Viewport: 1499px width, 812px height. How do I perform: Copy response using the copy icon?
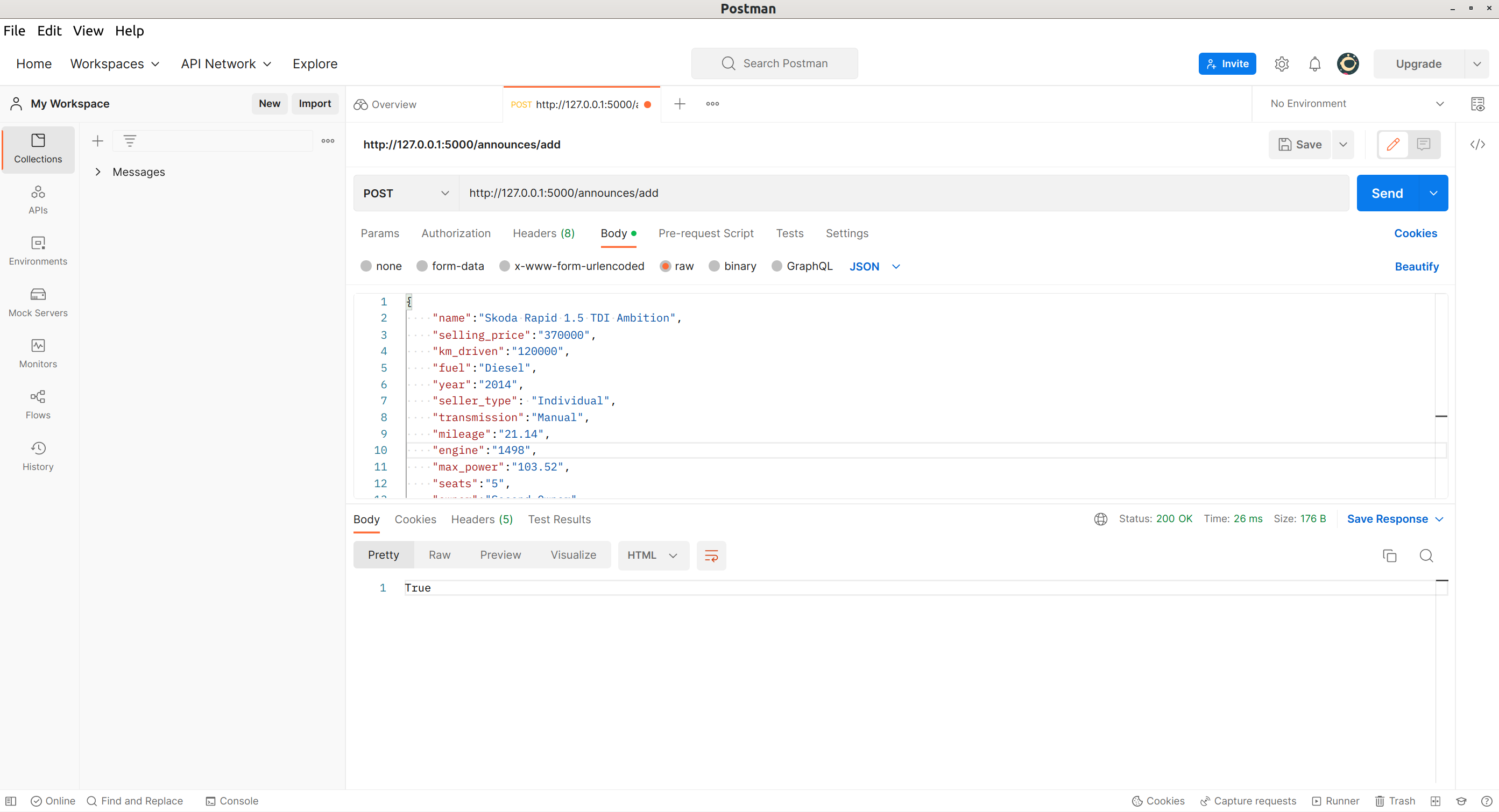click(x=1389, y=555)
